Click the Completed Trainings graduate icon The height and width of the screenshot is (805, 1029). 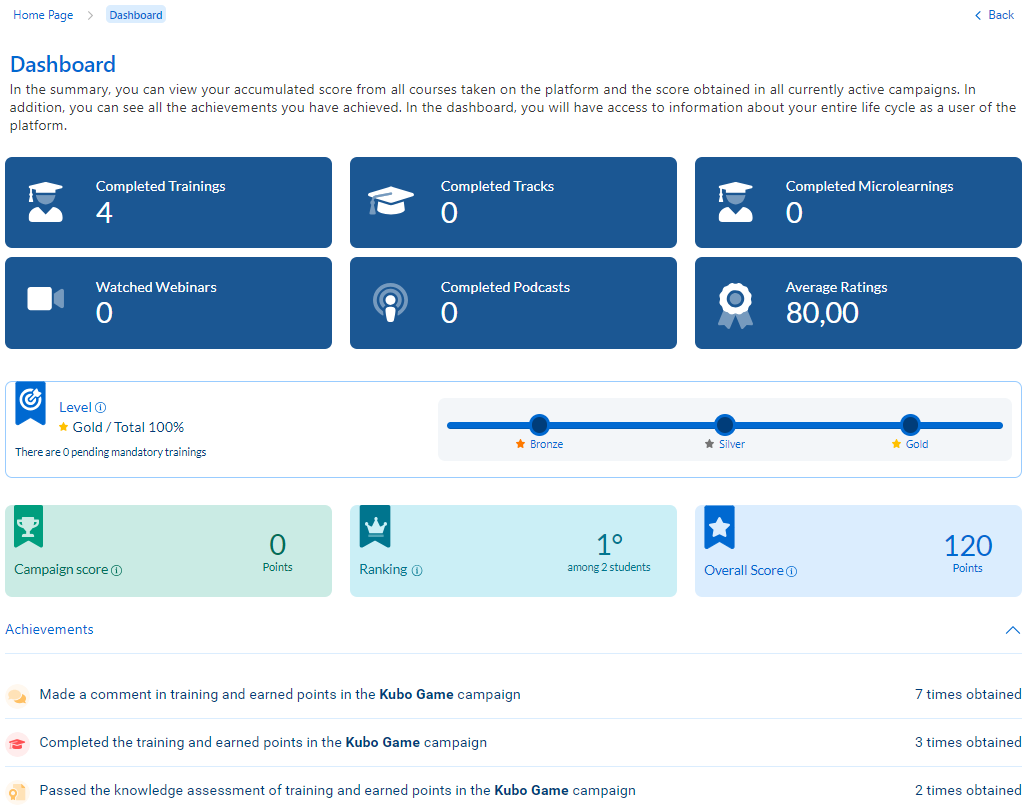click(44, 202)
